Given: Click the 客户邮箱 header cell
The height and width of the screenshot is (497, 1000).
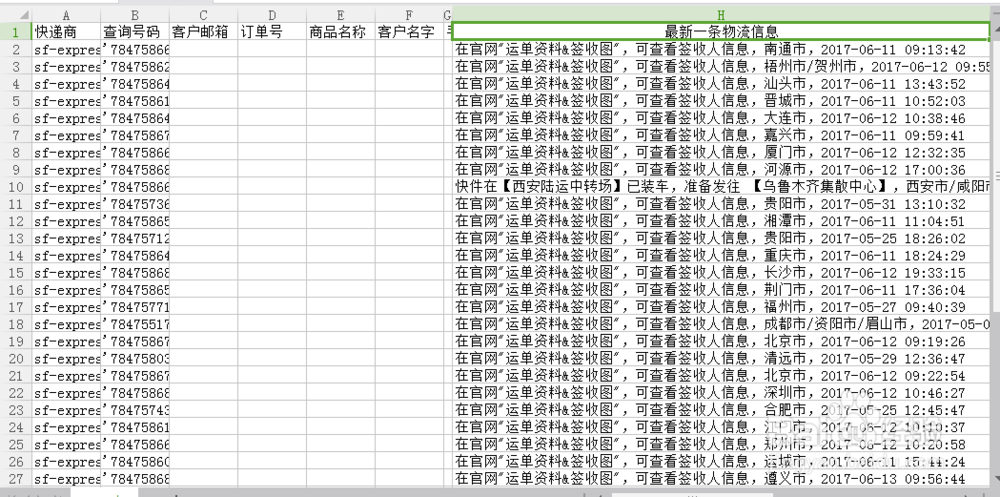Looking at the screenshot, I should click(203, 31).
